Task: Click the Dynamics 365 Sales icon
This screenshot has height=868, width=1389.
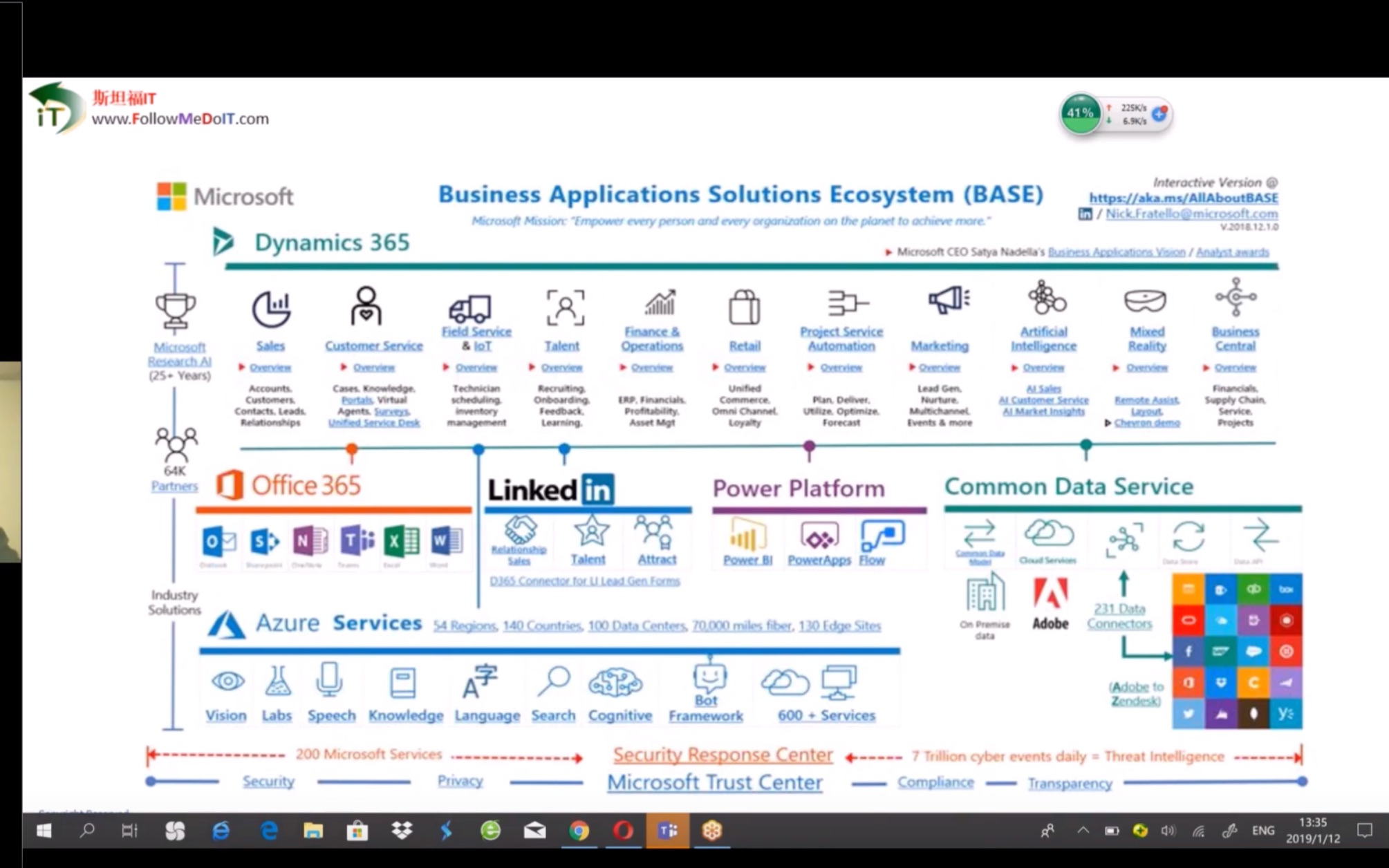Action: 271,308
